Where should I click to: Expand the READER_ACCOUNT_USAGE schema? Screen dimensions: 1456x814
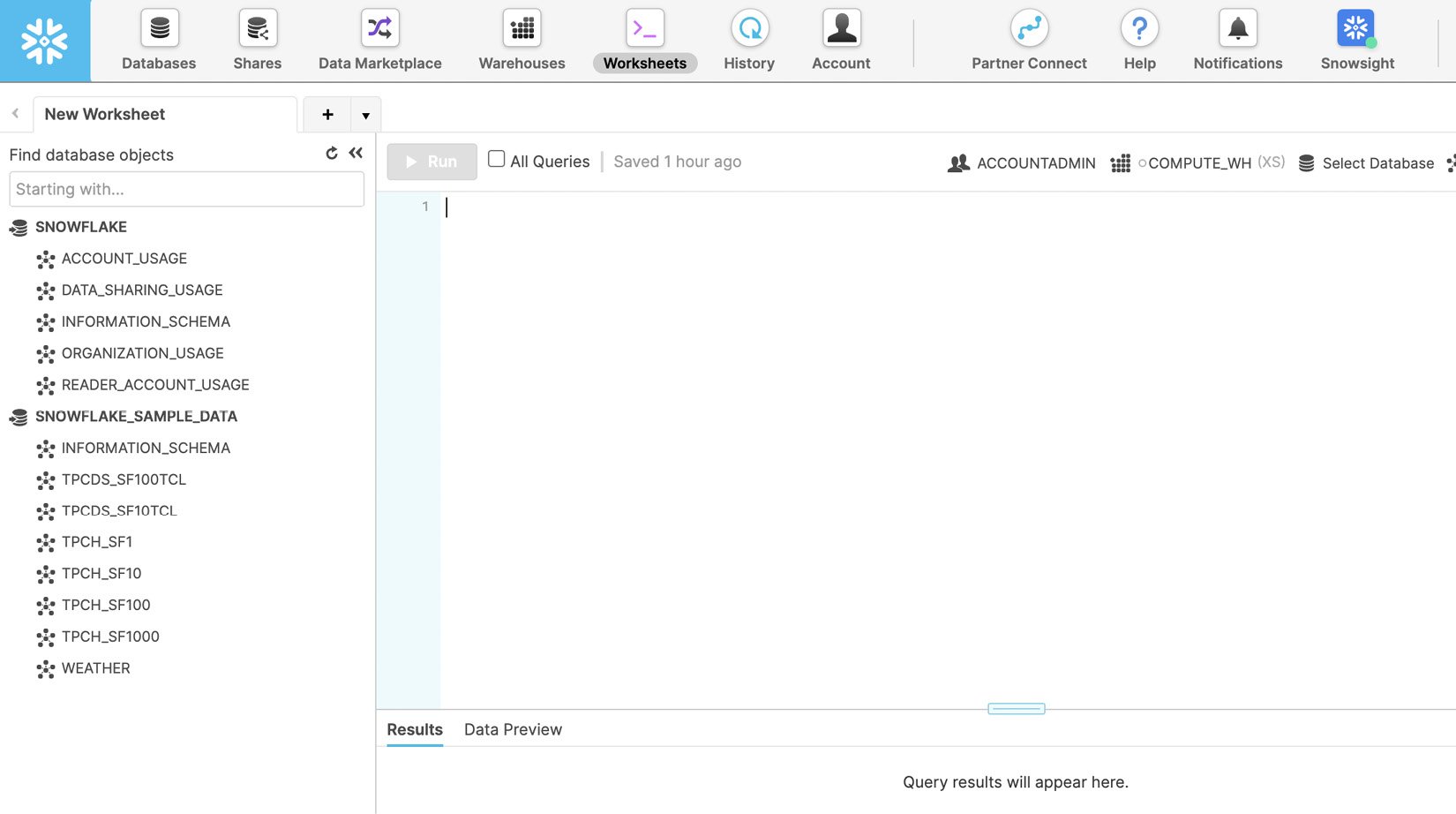pyautogui.click(x=155, y=385)
